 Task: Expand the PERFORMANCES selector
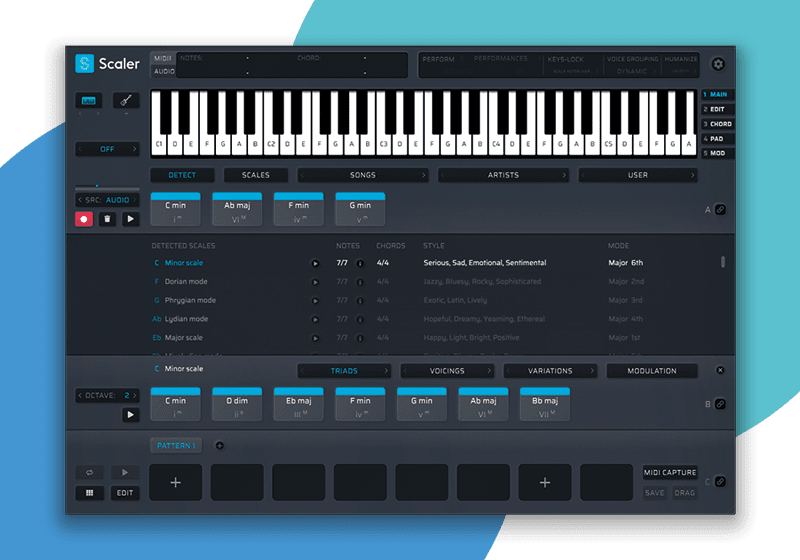click(x=501, y=59)
